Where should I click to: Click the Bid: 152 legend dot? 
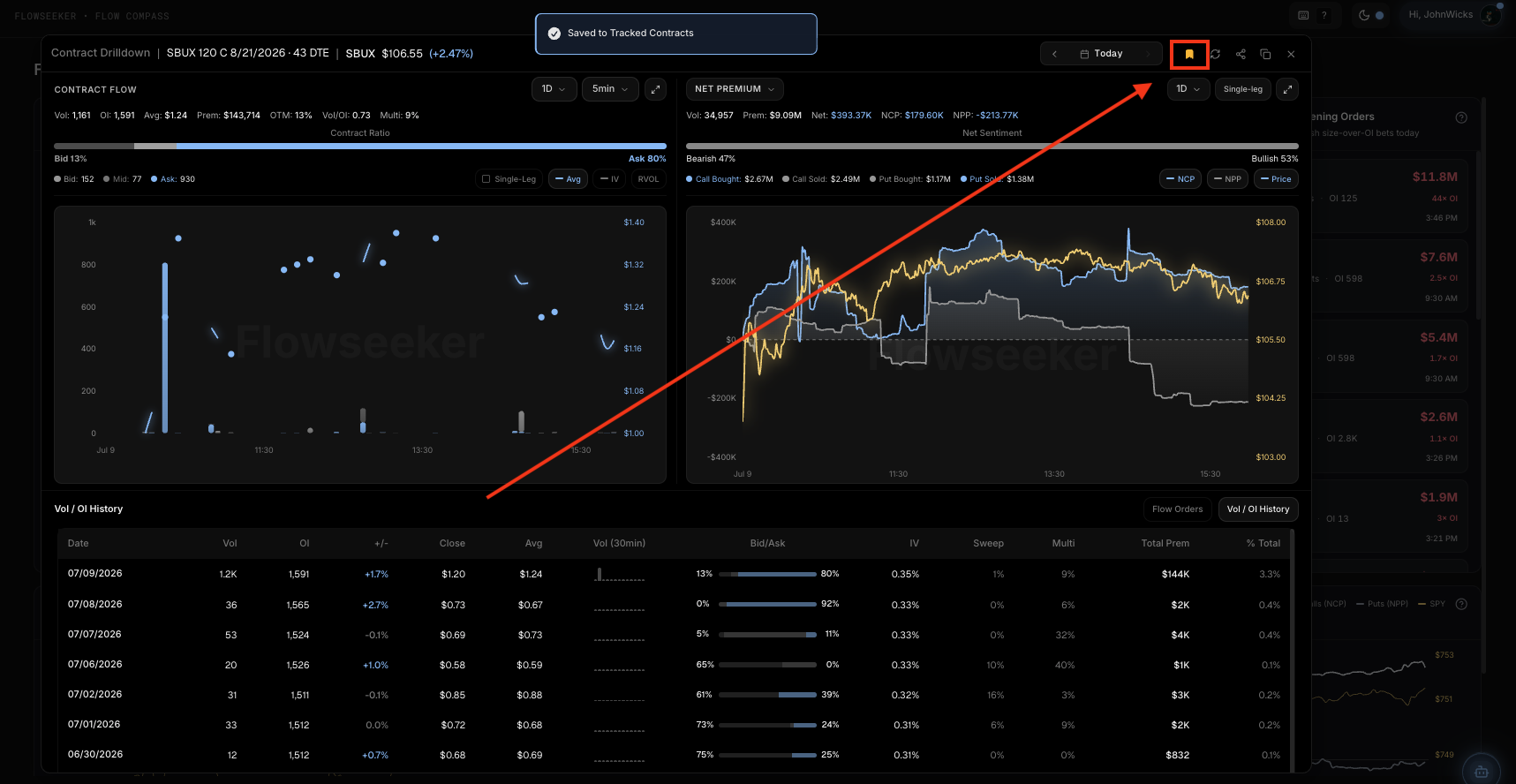[x=57, y=179]
